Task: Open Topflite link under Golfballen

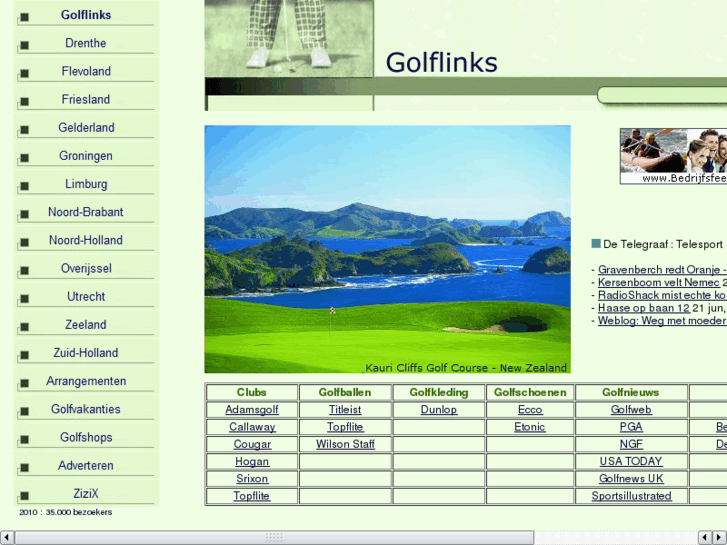Action: point(345,427)
